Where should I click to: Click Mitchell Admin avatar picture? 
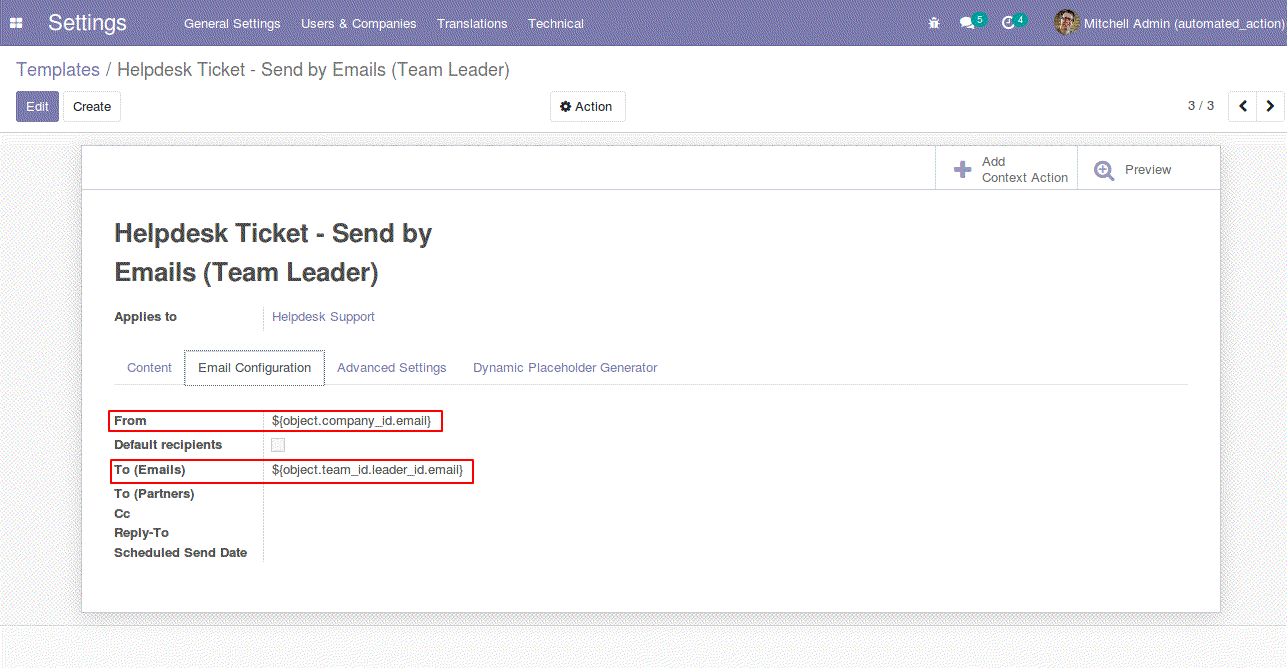(x=1066, y=23)
